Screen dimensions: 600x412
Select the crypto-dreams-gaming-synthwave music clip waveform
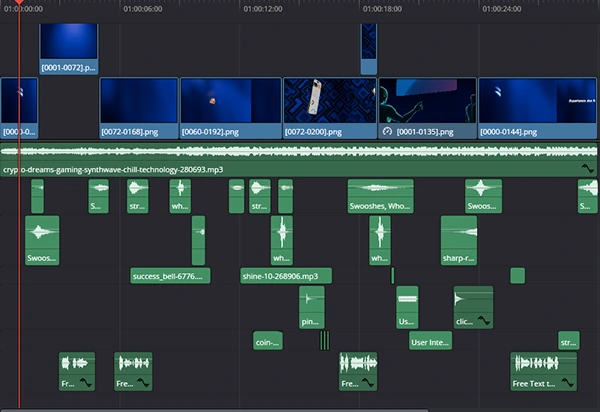(299, 151)
